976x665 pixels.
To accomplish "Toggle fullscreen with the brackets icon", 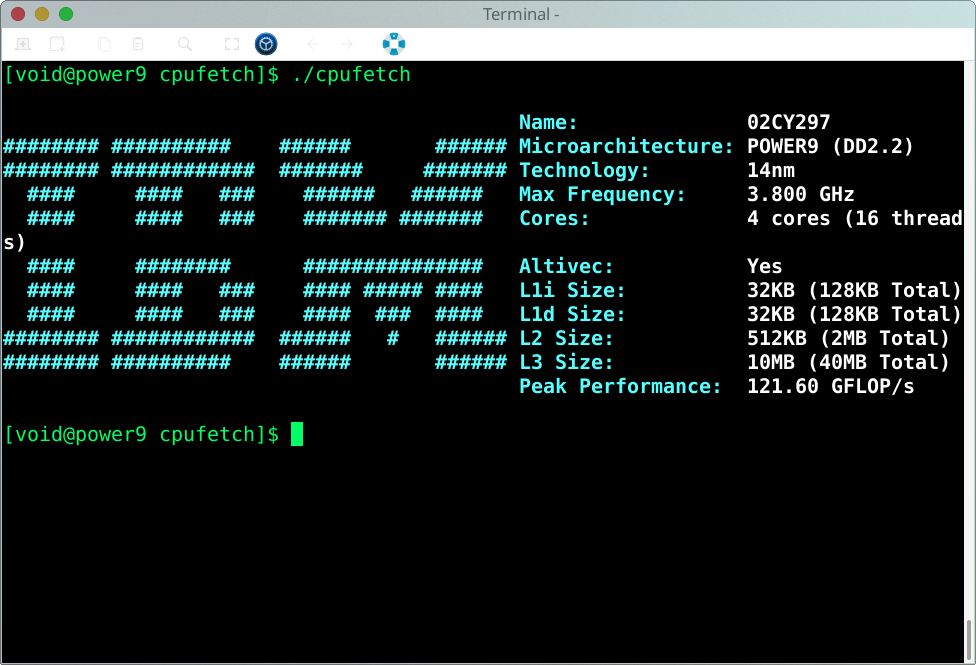I will (232, 44).
